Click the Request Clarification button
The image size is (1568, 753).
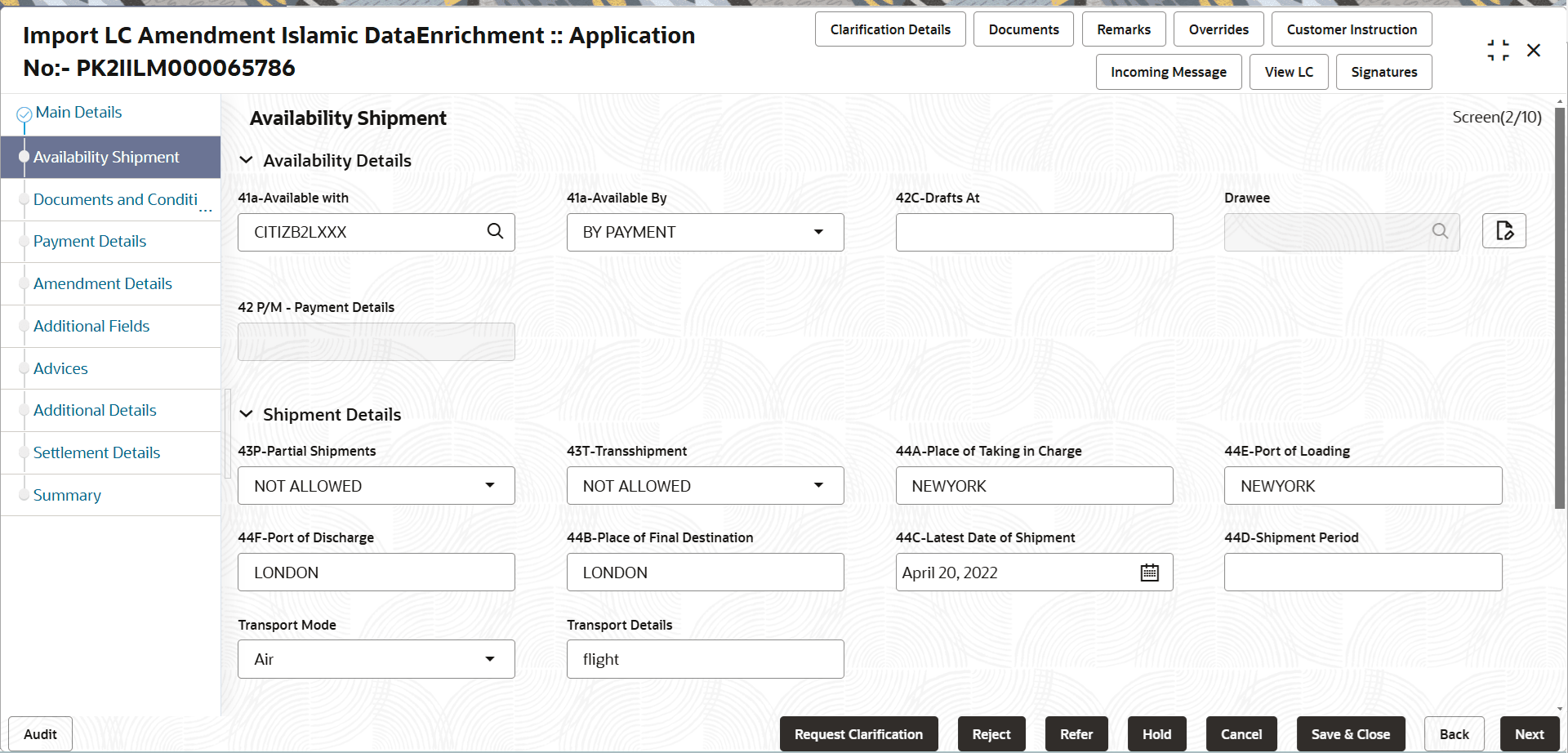858,734
